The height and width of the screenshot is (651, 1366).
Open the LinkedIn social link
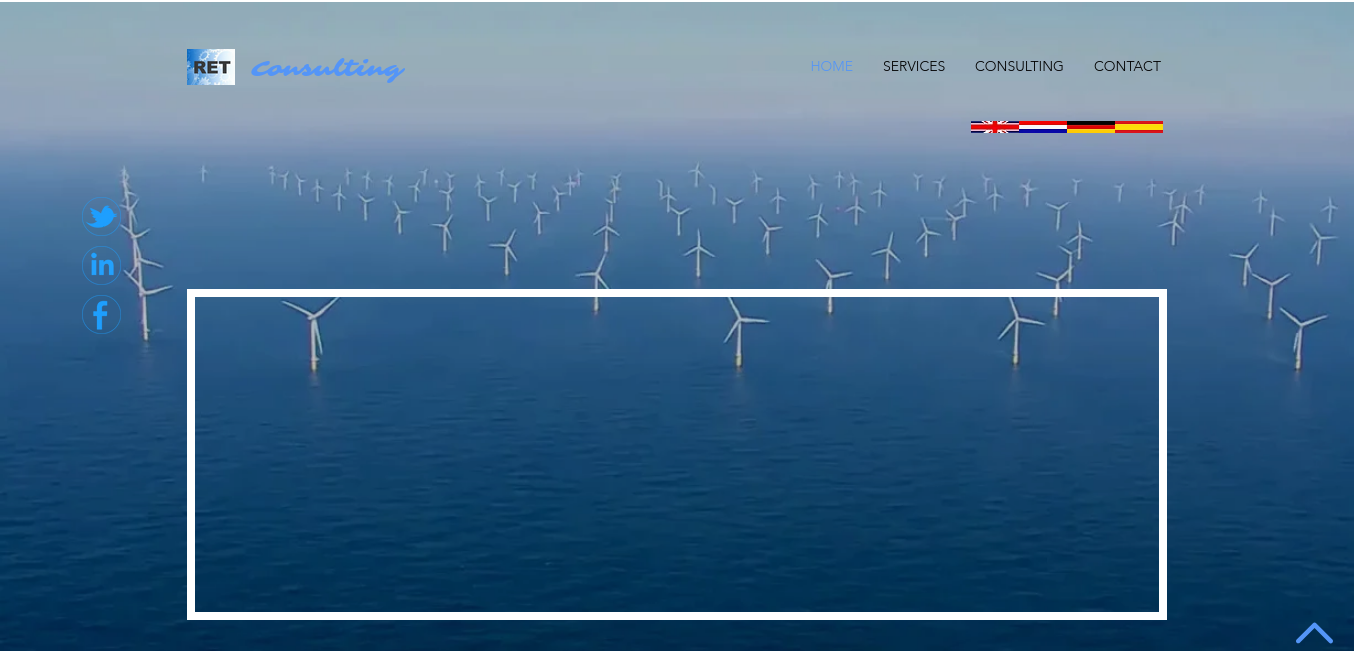(x=101, y=266)
